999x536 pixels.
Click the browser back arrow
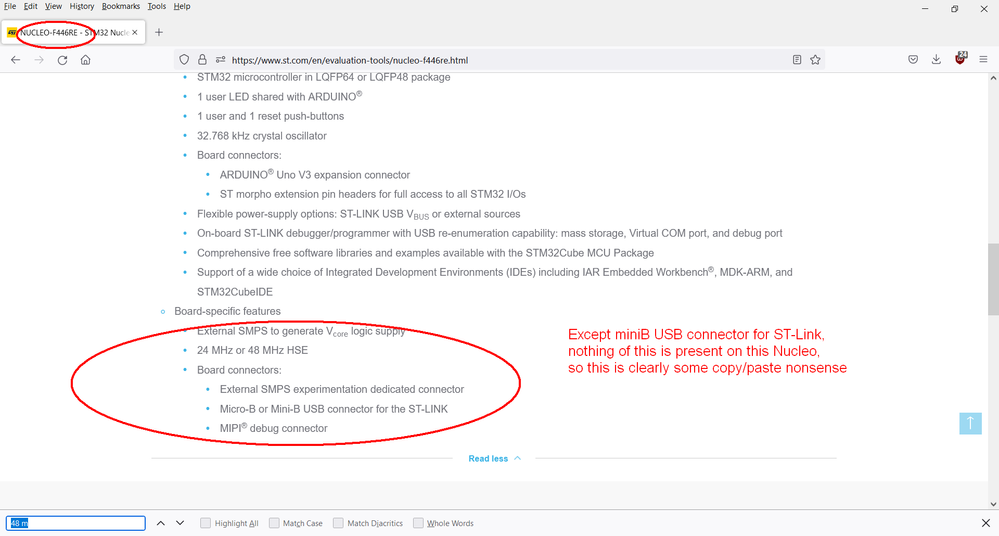[x=15, y=60]
